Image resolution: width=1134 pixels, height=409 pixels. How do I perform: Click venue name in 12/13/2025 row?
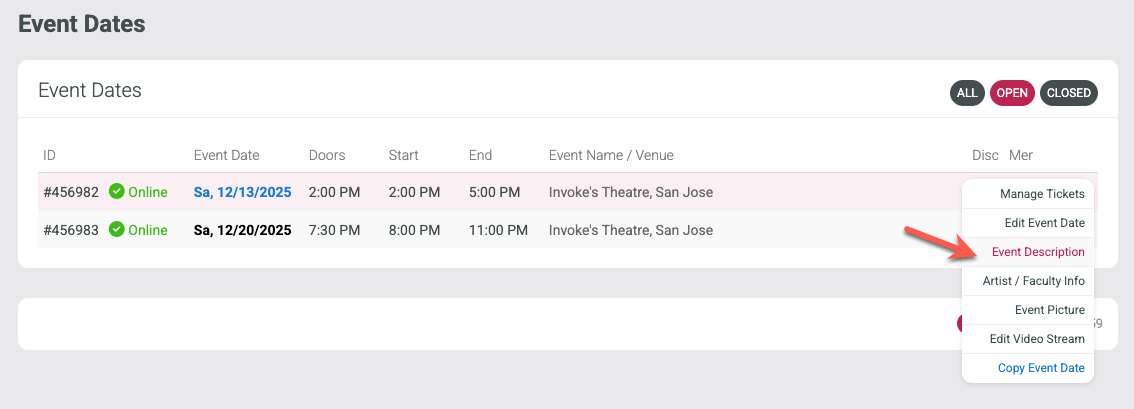click(631, 192)
